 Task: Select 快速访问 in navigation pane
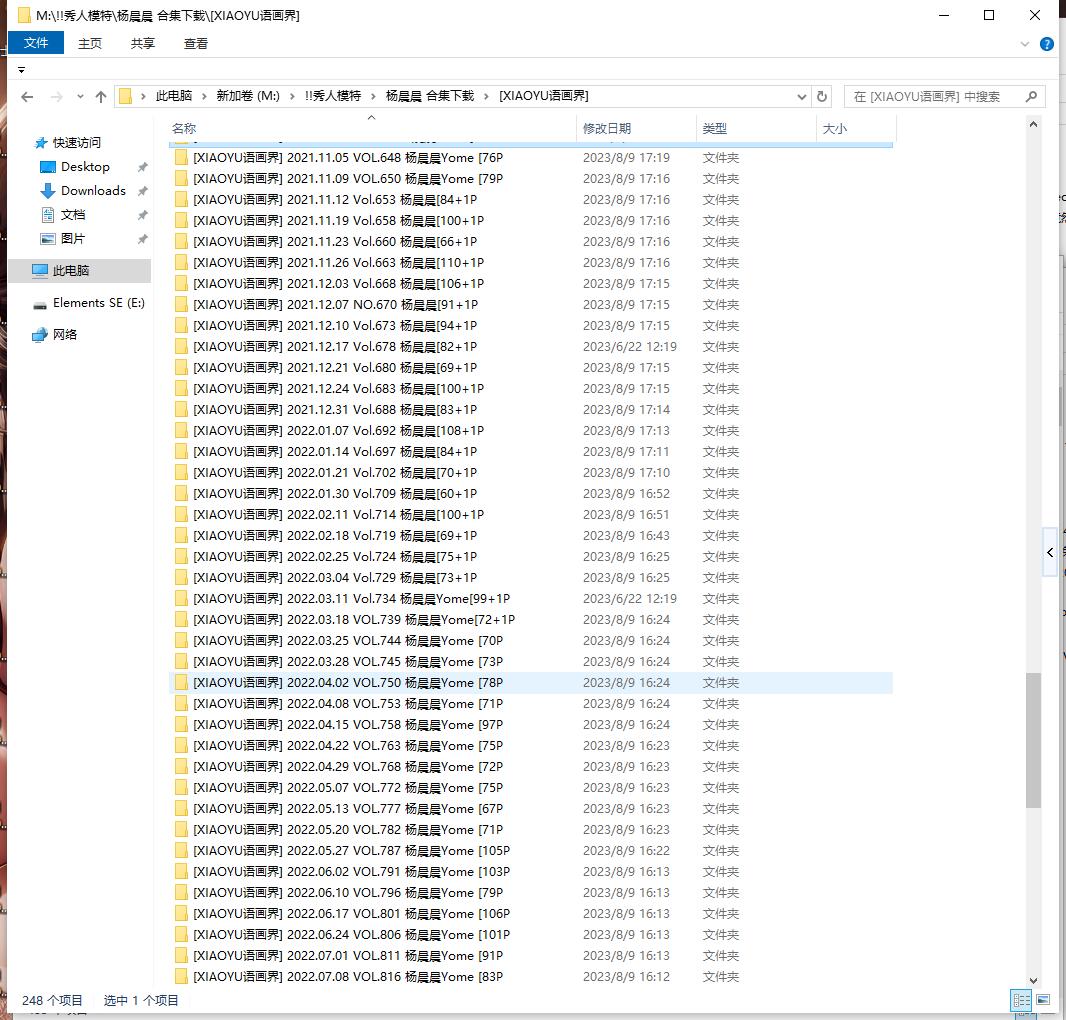[76, 142]
